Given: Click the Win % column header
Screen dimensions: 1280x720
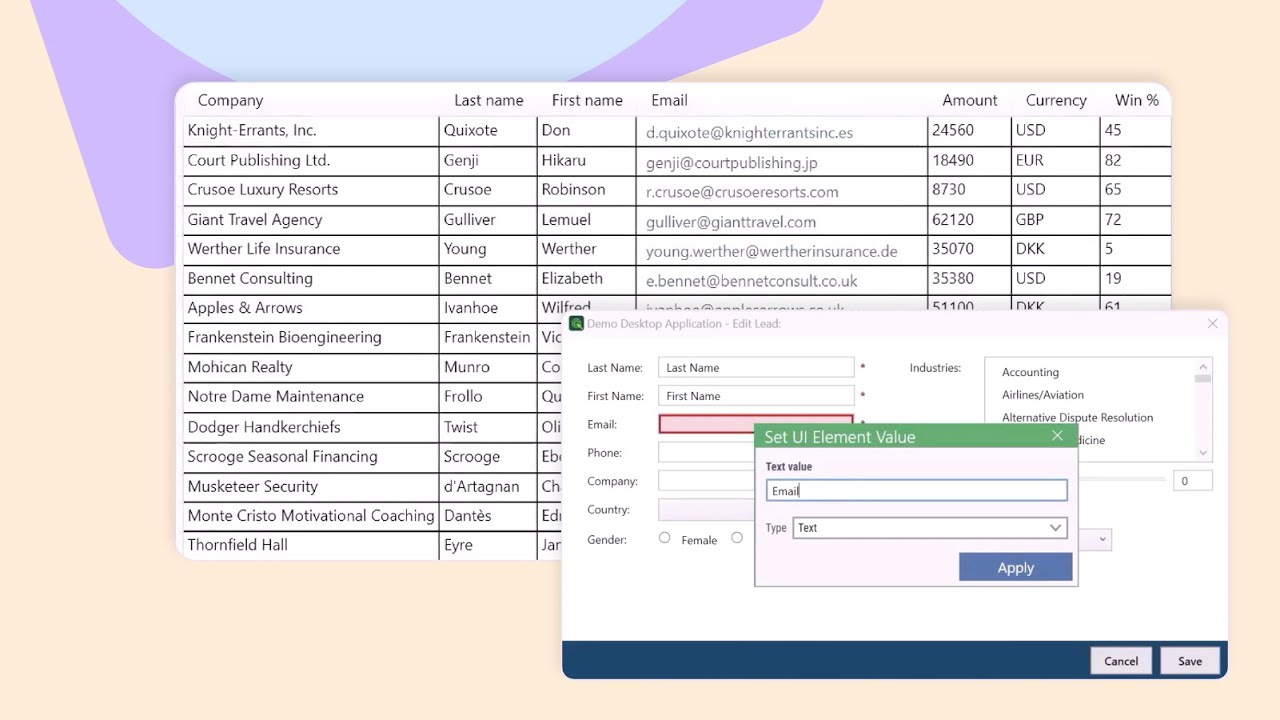Looking at the screenshot, I should [x=1137, y=100].
